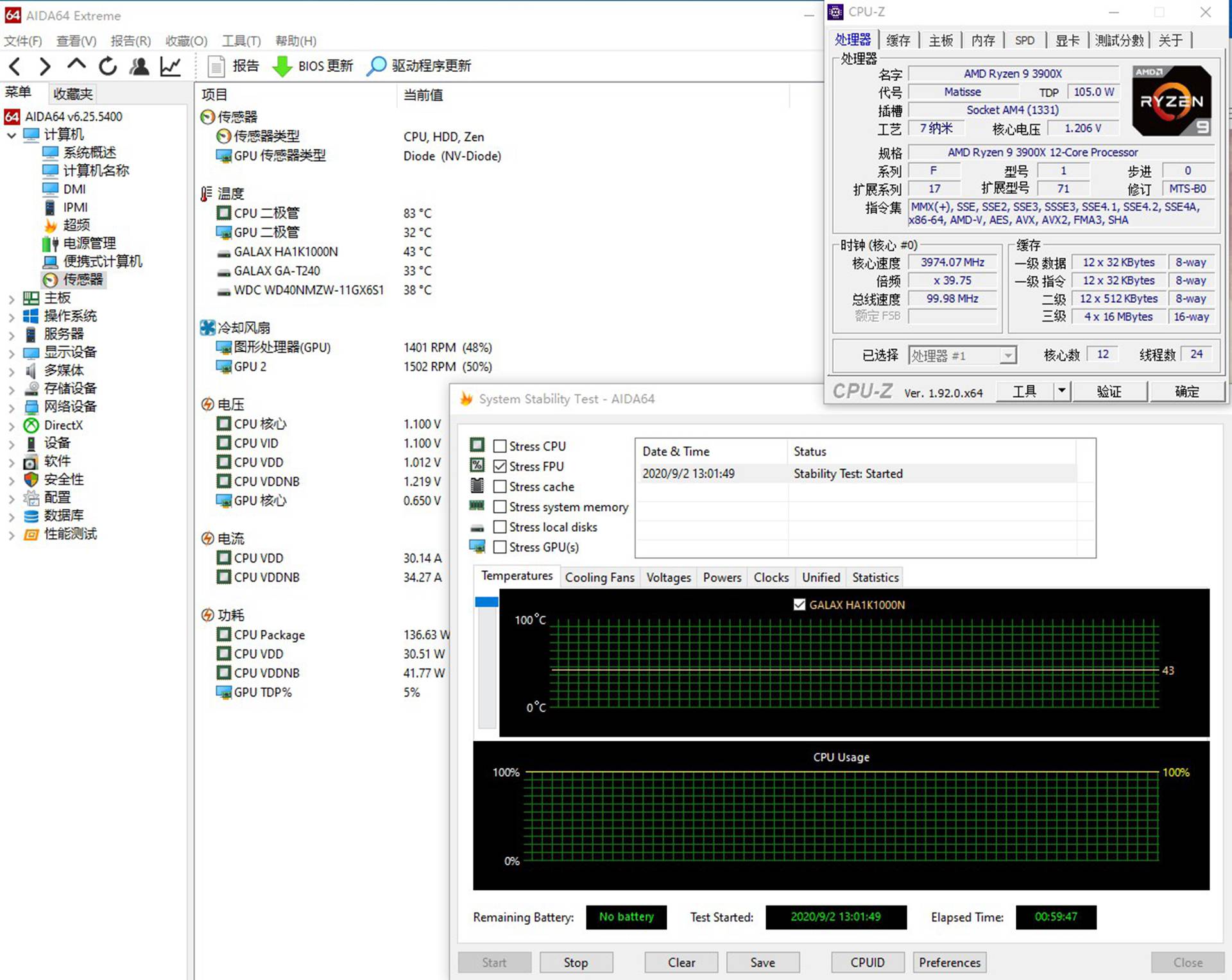Click the Stress GPU monitor icon
This screenshot has width=1232, height=980.
point(477,546)
